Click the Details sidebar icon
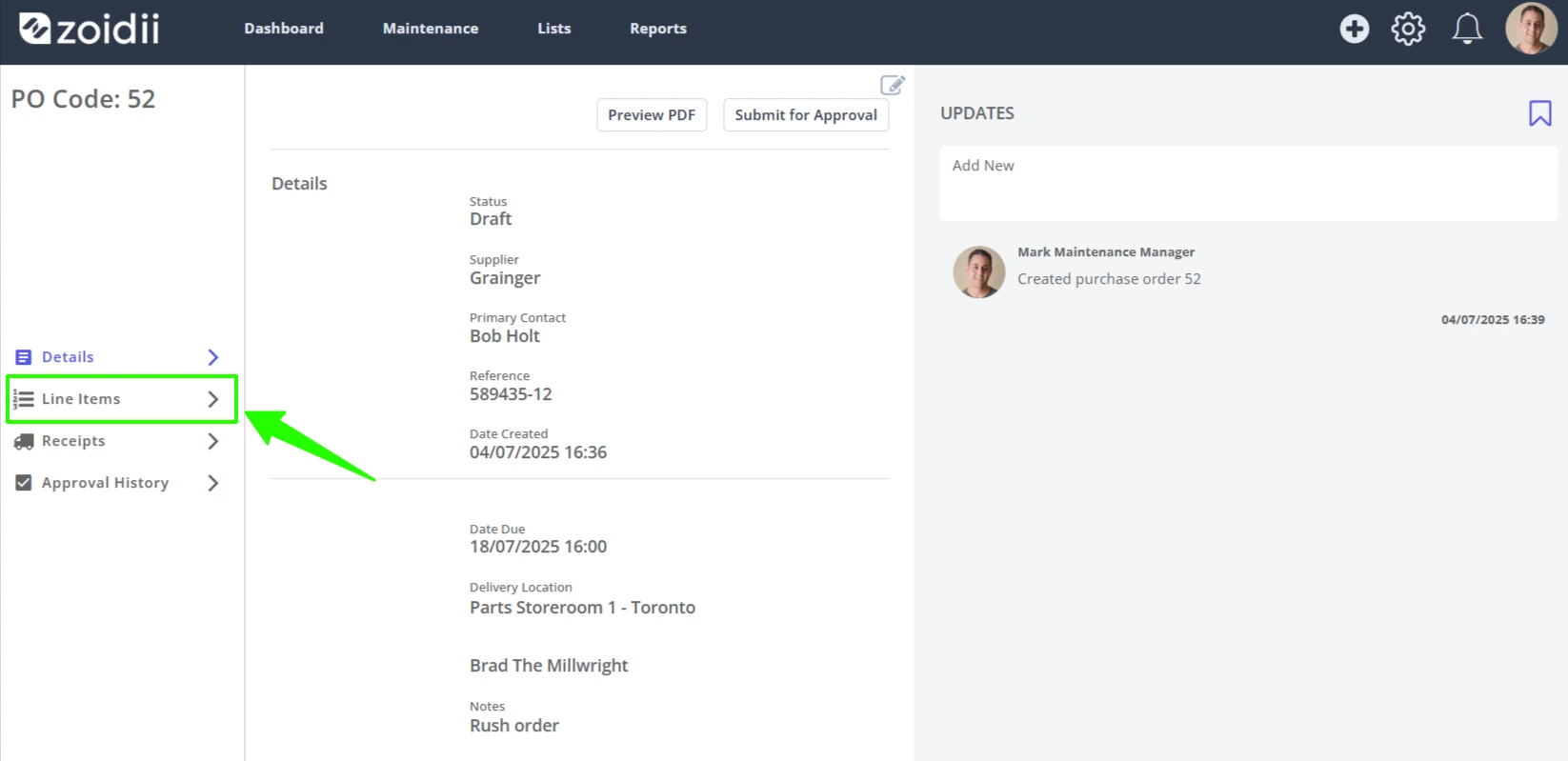 (24, 357)
